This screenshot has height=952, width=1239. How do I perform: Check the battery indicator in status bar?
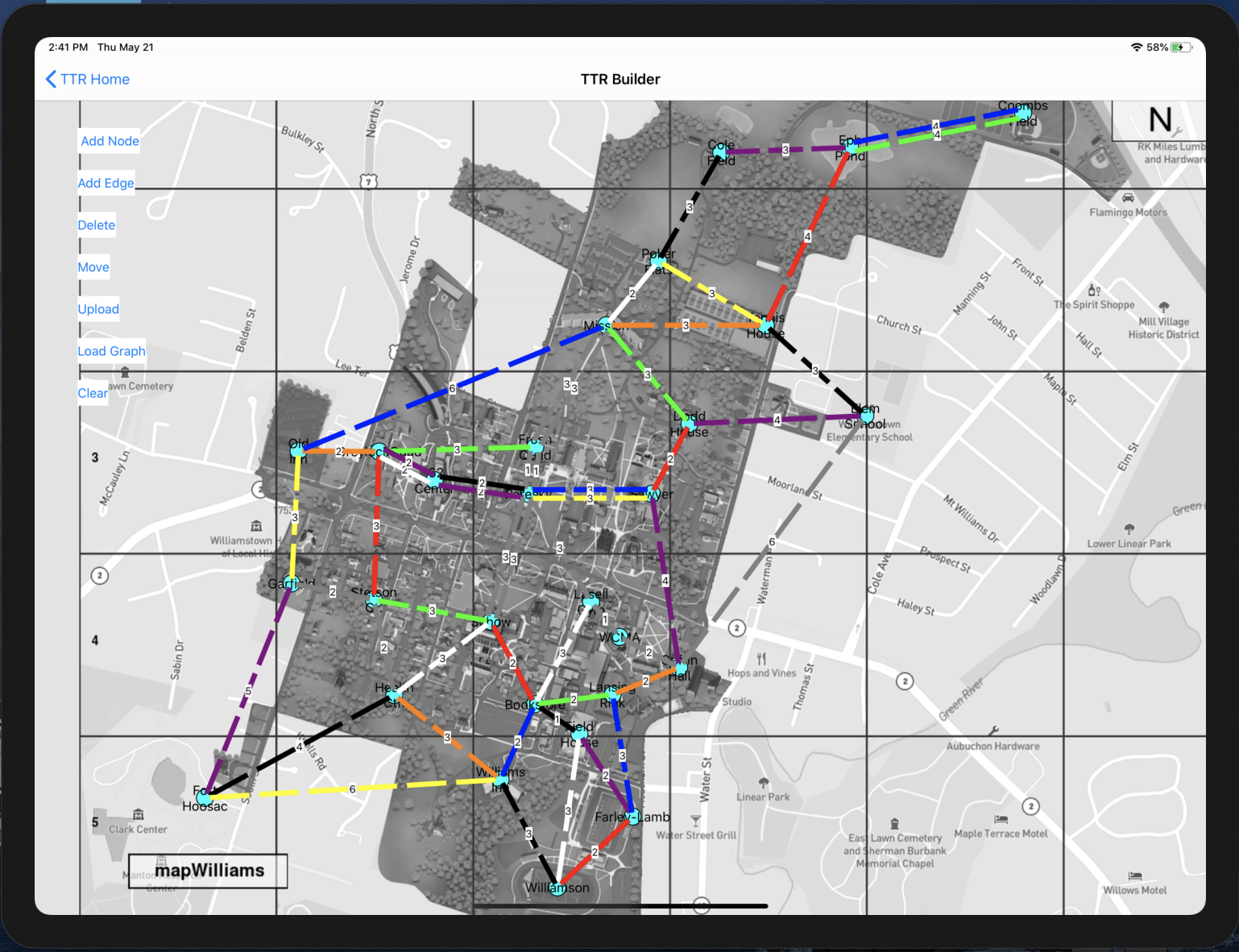coord(1180,48)
